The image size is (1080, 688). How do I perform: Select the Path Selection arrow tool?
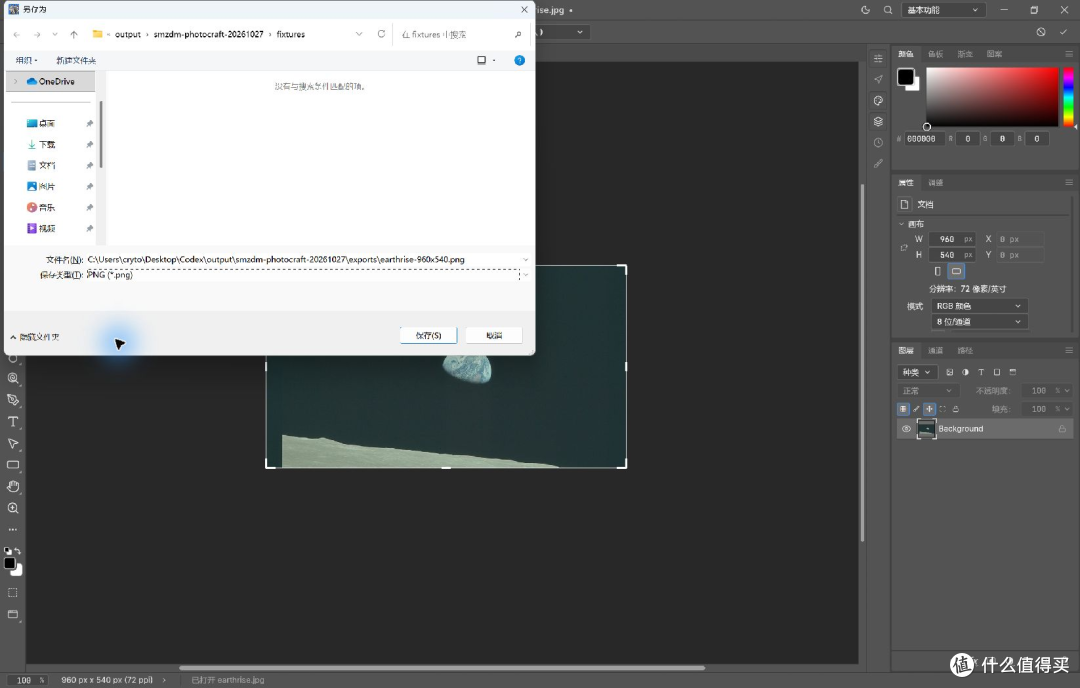click(12, 444)
